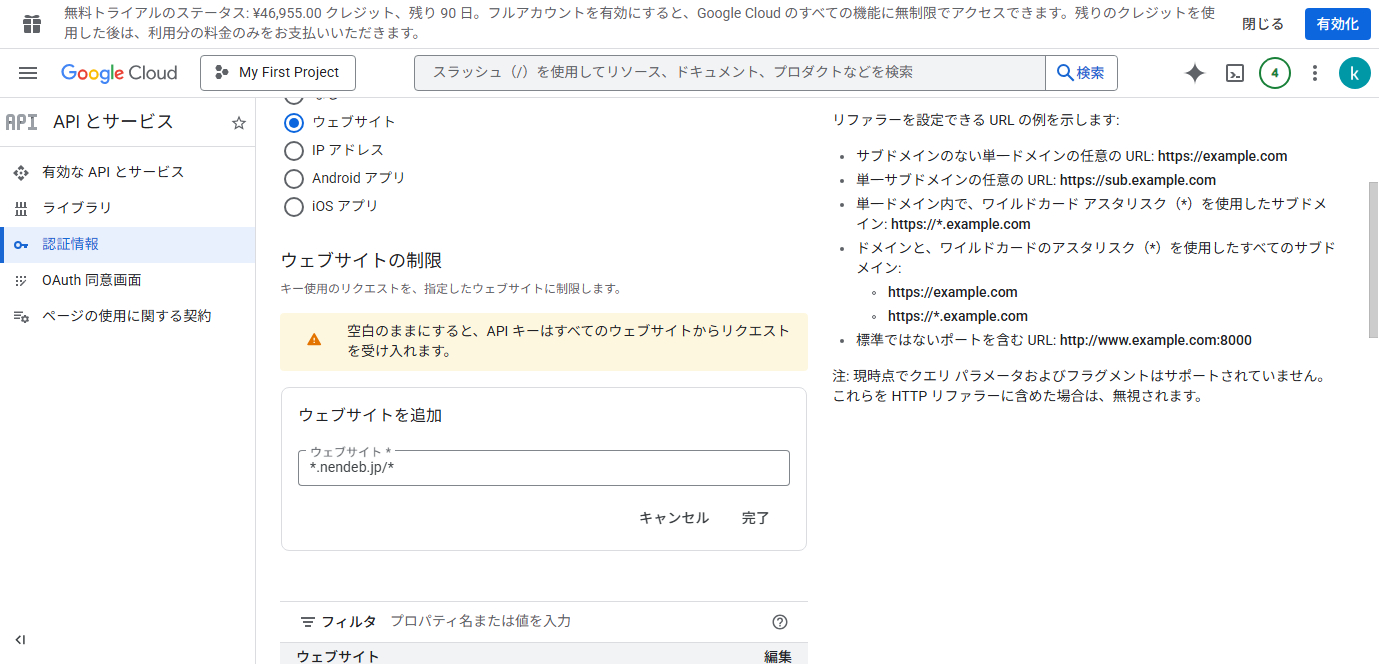Click the ウェブサイト URL input field
The image size is (1379, 664).
(x=543, y=468)
